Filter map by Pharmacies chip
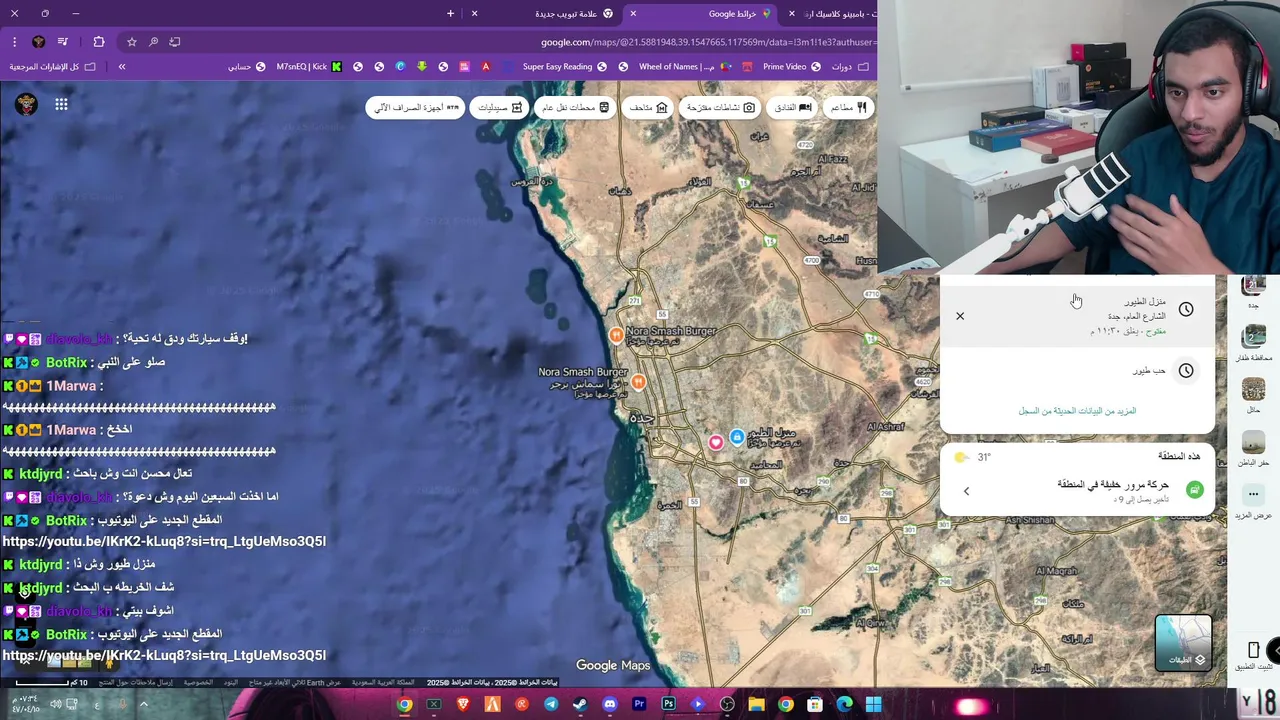The image size is (1280, 720). pos(499,107)
